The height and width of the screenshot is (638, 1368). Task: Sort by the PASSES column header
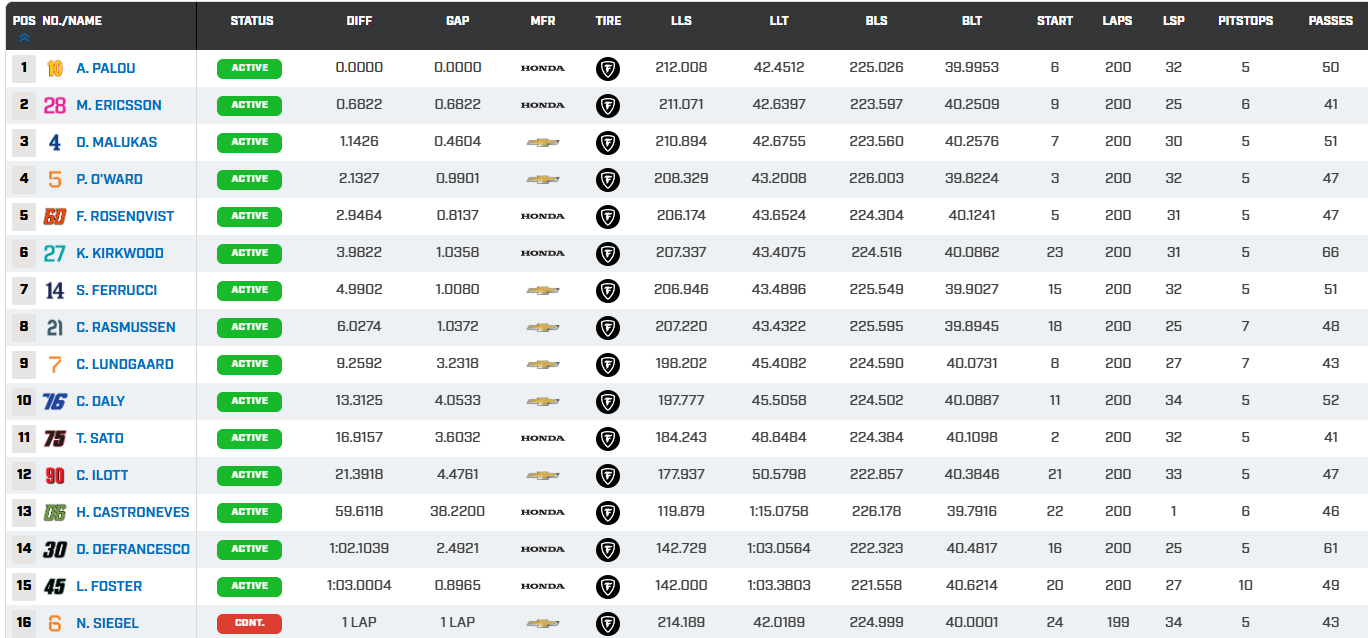tap(1330, 21)
